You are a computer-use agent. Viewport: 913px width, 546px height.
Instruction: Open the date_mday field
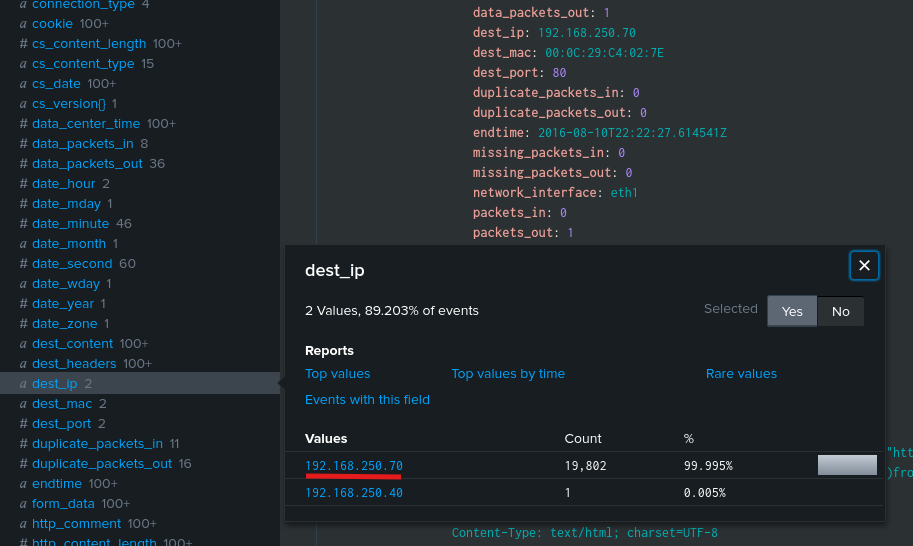66,204
